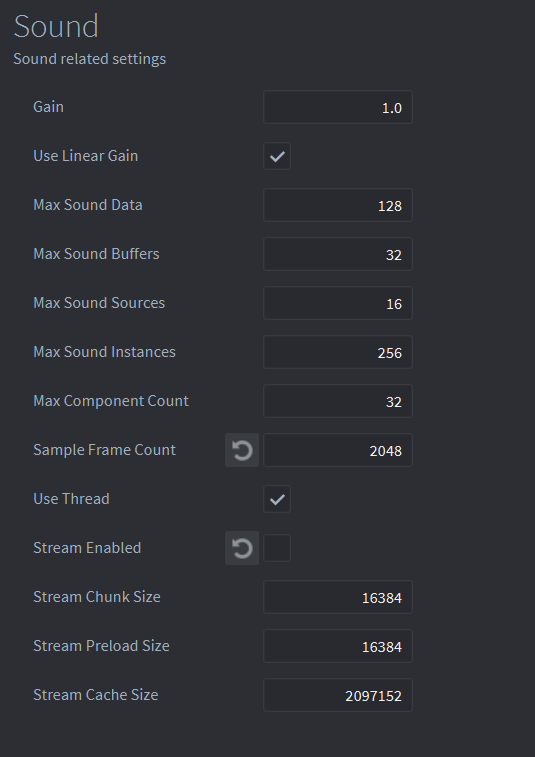Click the Gain value field
The width and height of the screenshot is (535, 757).
(338, 107)
